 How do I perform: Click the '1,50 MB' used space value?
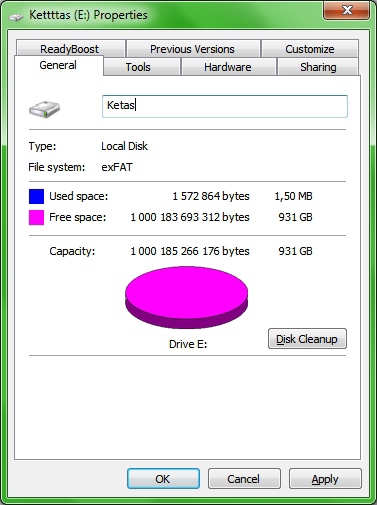click(x=293, y=196)
